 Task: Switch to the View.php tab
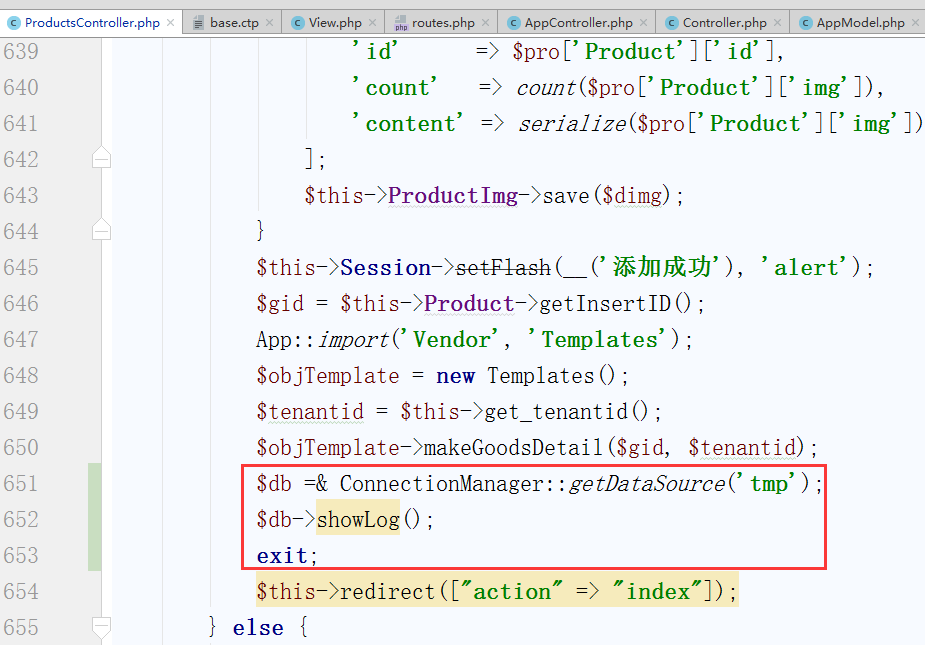point(335,22)
